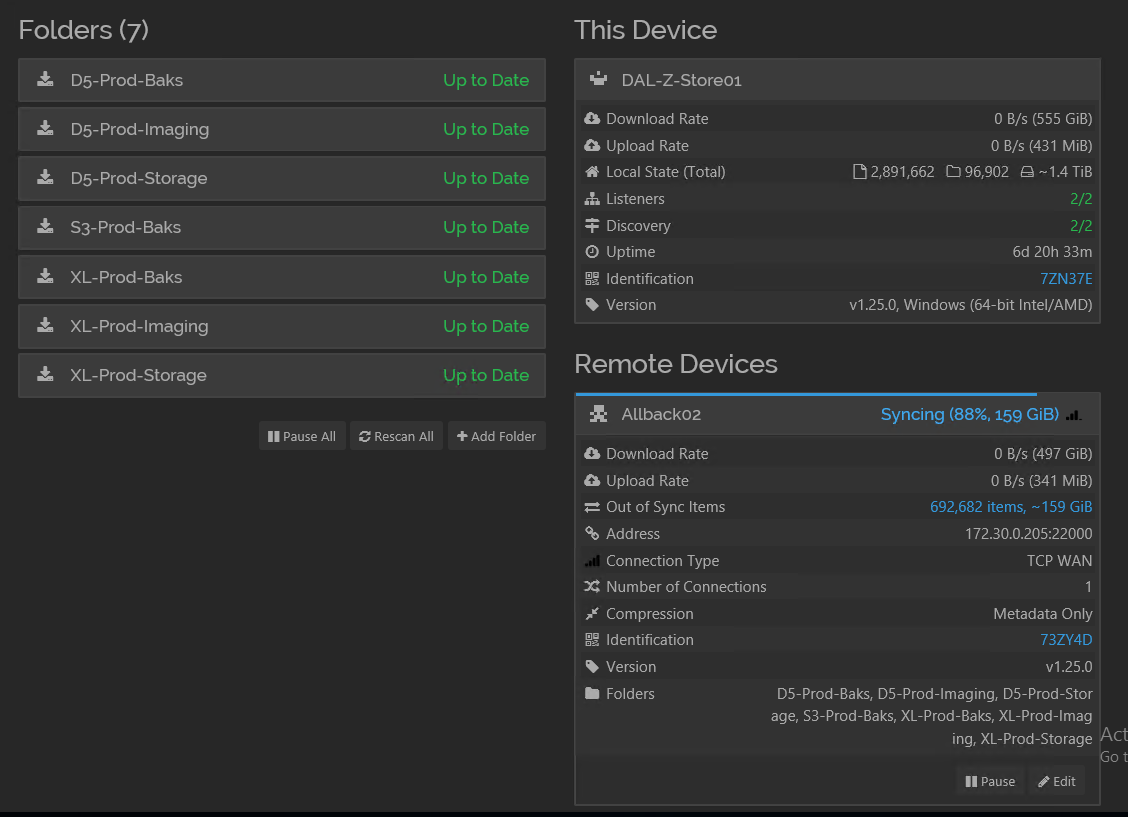Click the S3-Prod-Baks folder download icon

(x=45, y=227)
